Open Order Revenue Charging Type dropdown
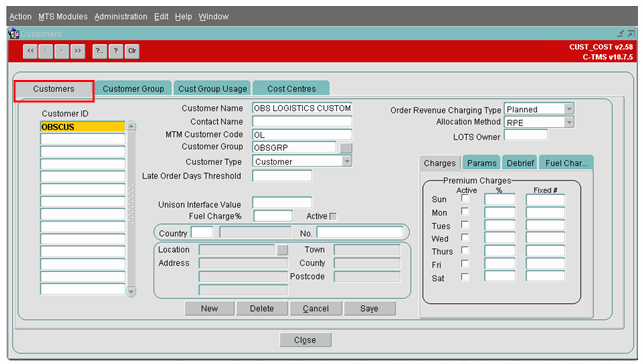 [x=569, y=109]
